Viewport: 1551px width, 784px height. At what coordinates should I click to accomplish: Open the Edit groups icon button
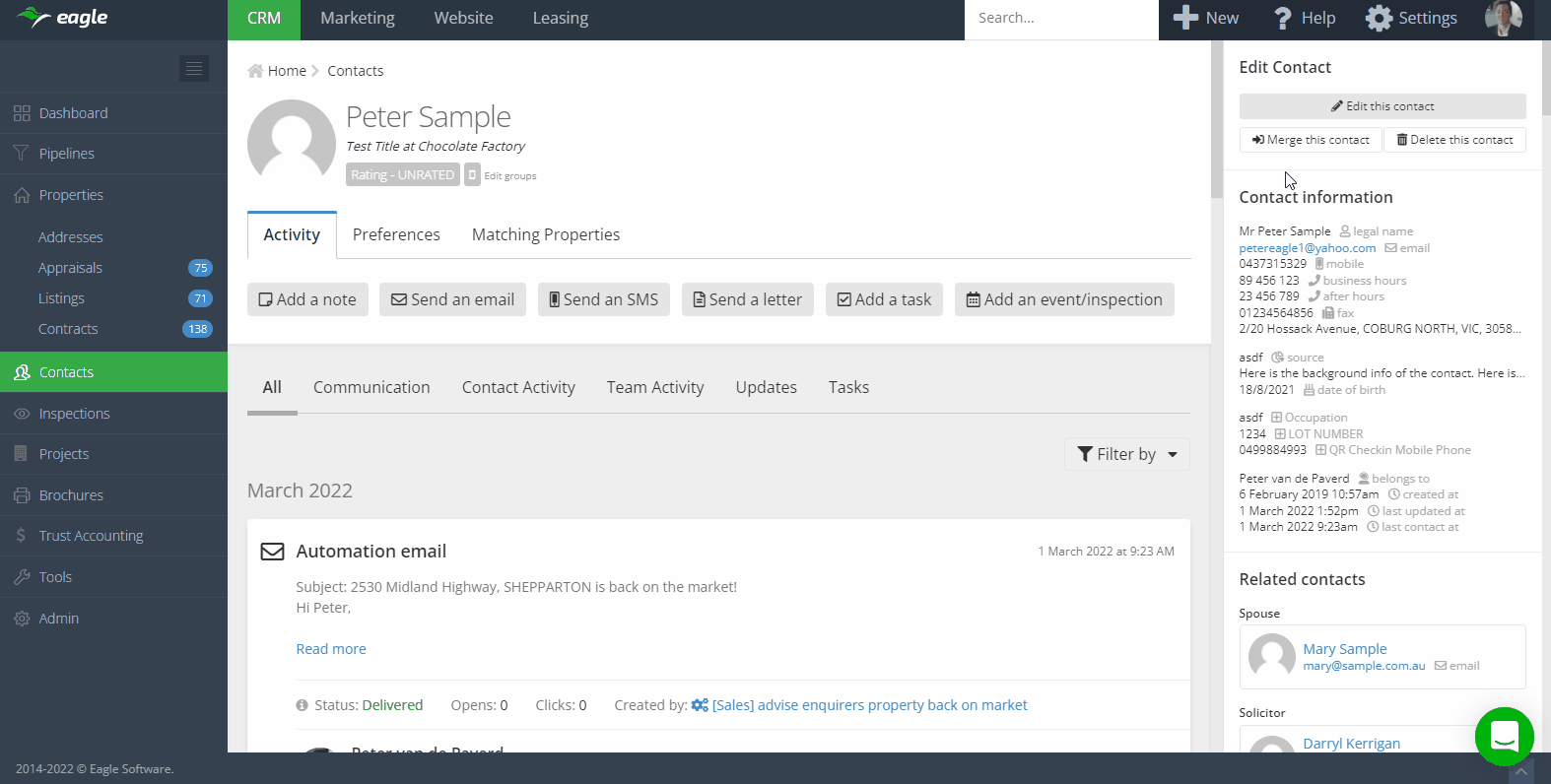473,175
